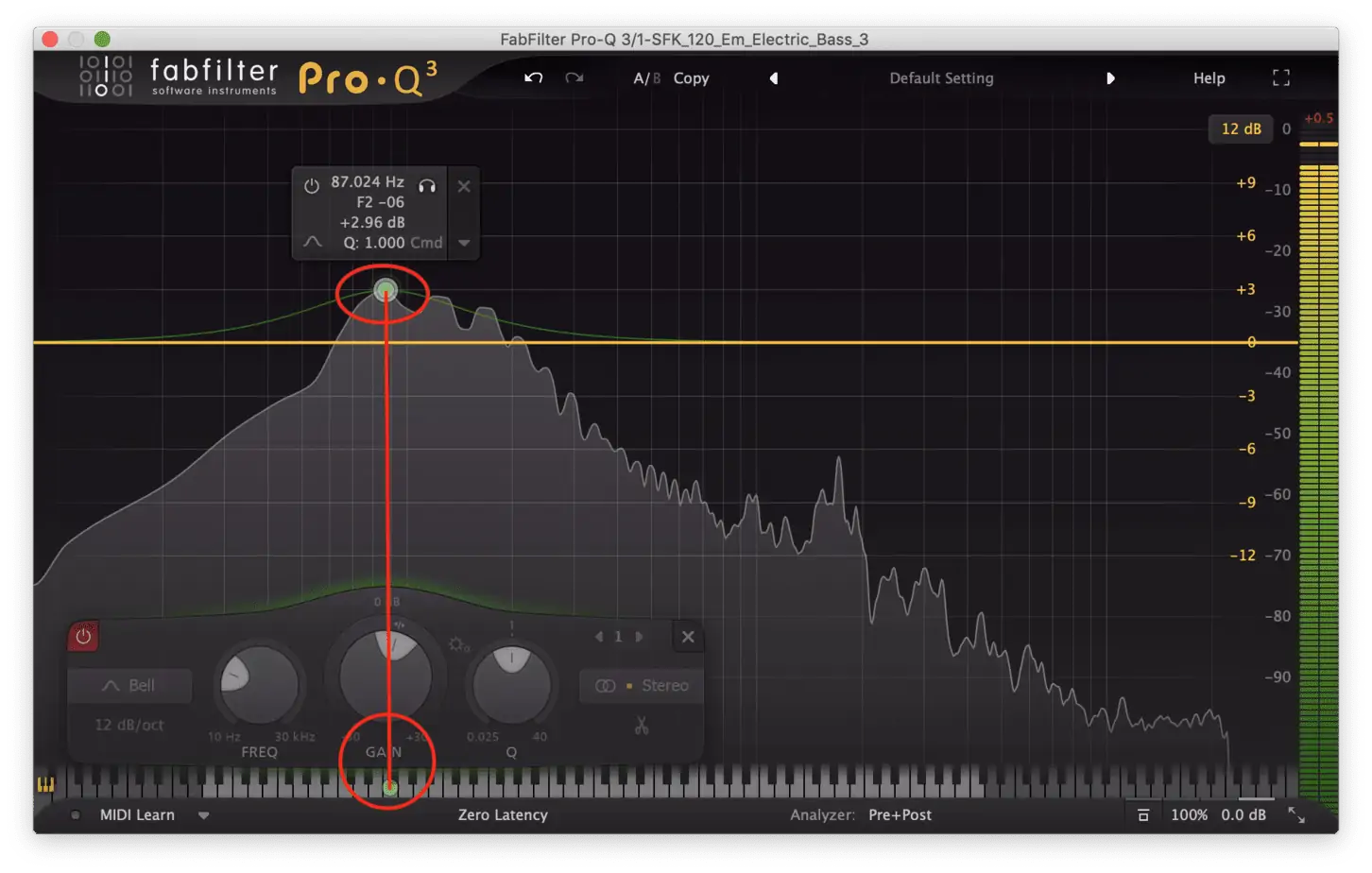1372x873 pixels.
Task: Invert gain with the +/- icon above GAIN knob
Action: pos(399,625)
